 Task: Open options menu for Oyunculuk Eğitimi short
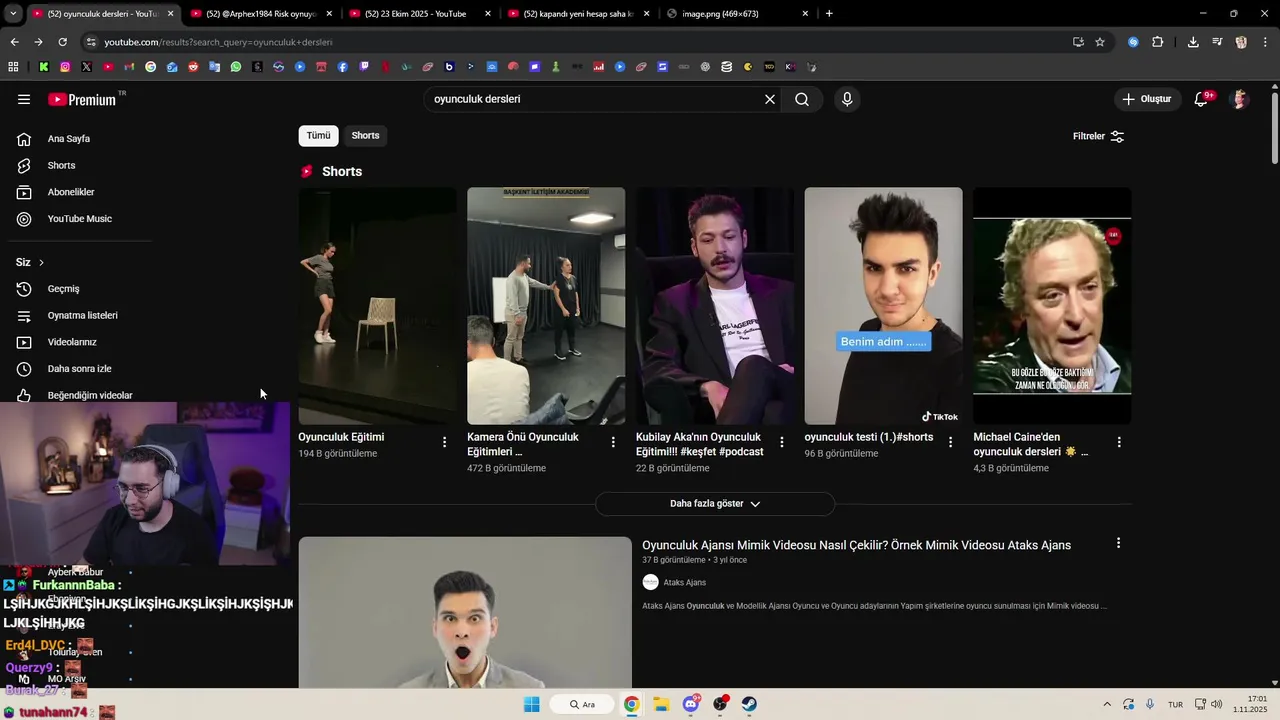pyautogui.click(x=445, y=442)
